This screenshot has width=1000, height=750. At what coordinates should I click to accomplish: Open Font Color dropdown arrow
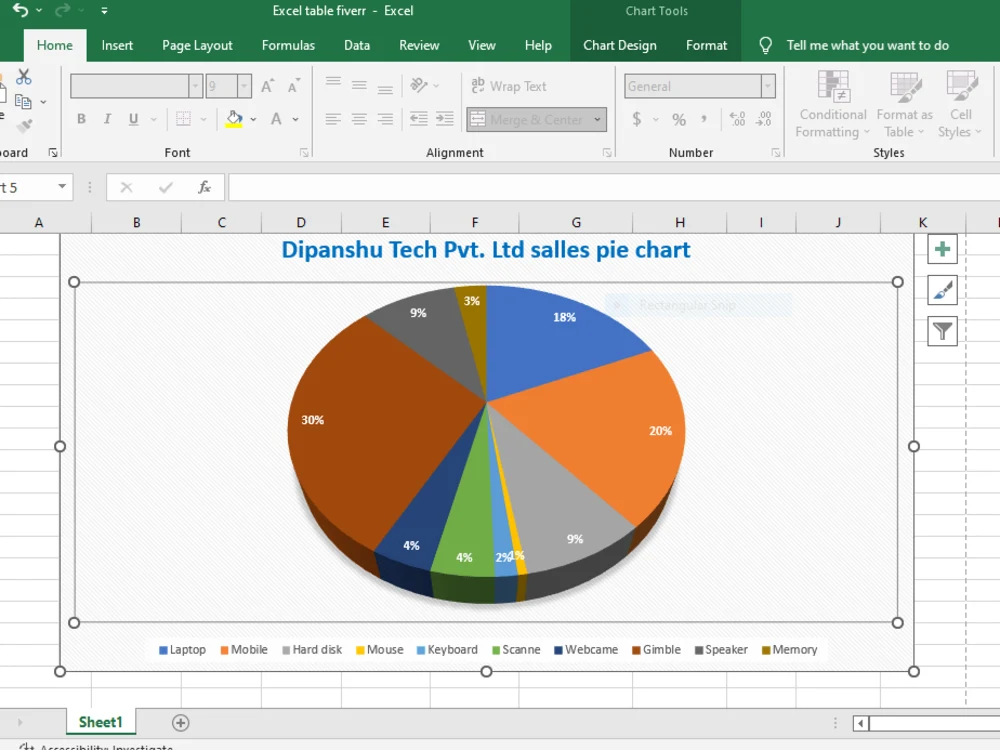click(x=295, y=119)
